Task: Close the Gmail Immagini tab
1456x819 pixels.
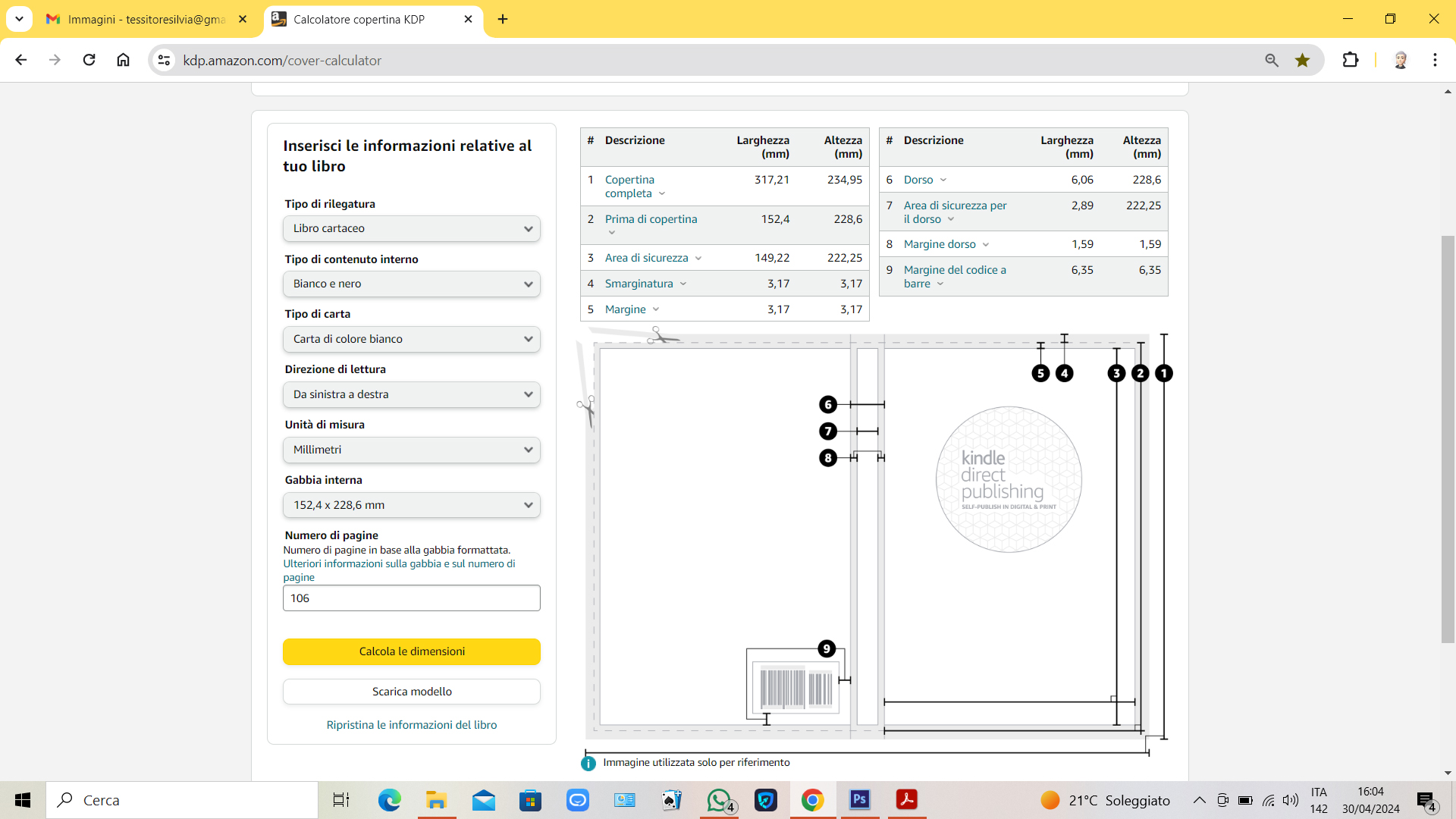Action: (243, 19)
